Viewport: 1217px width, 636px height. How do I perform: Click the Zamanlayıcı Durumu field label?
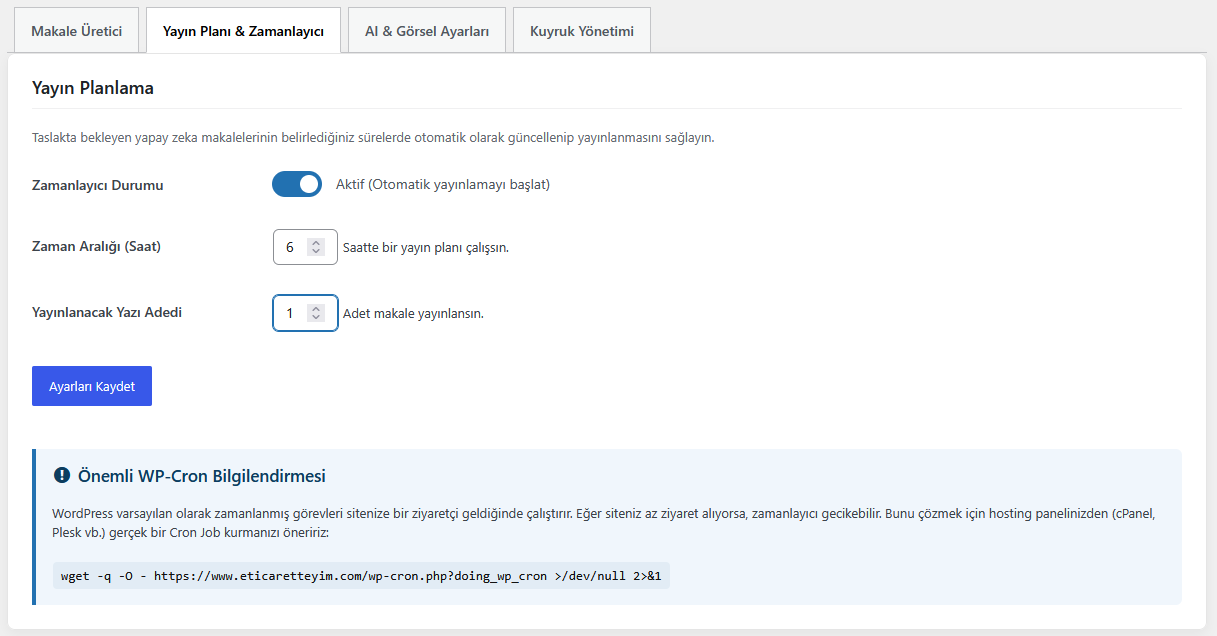(x=98, y=185)
